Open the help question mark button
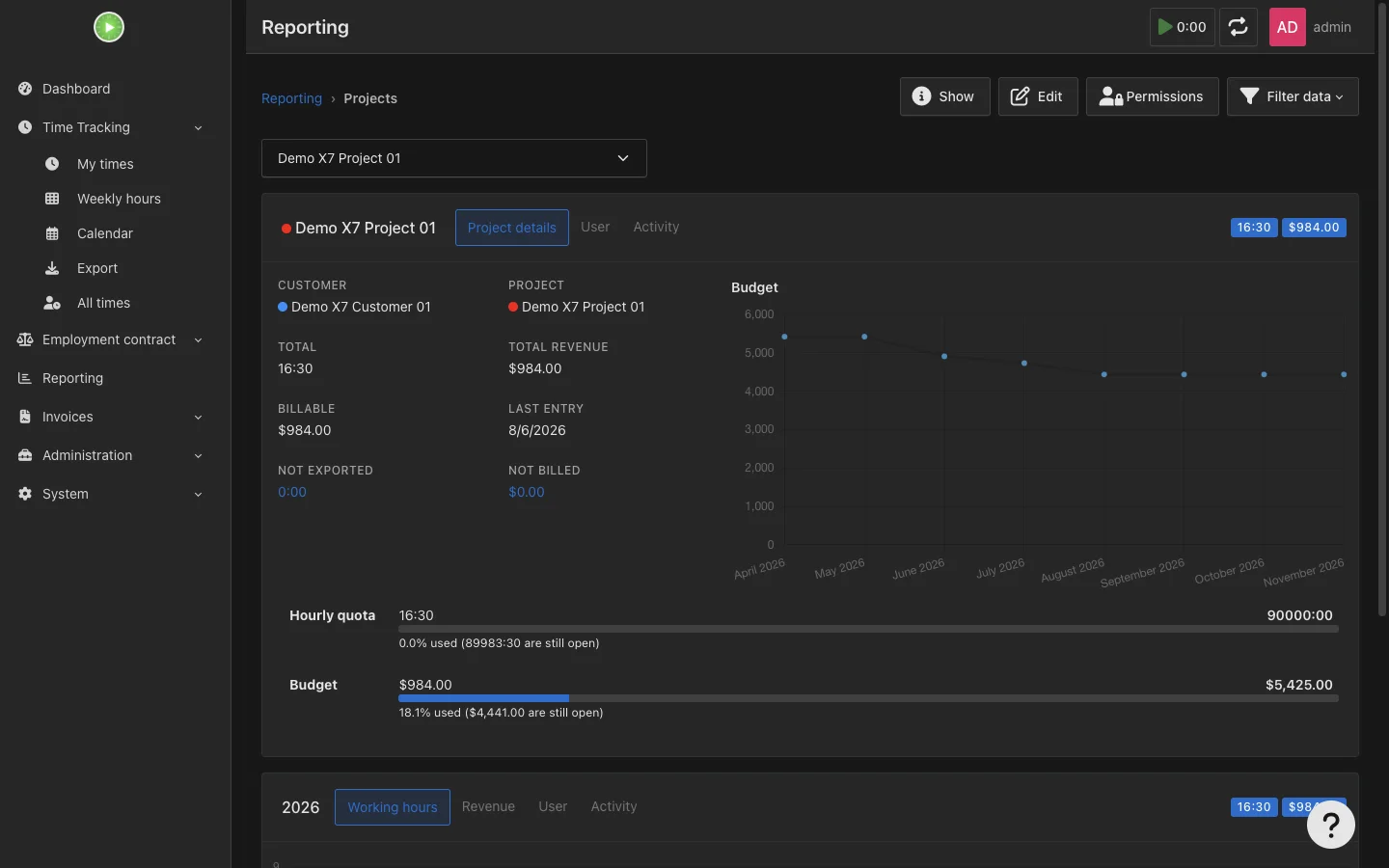Image resolution: width=1389 pixels, height=868 pixels. pyautogui.click(x=1331, y=824)
